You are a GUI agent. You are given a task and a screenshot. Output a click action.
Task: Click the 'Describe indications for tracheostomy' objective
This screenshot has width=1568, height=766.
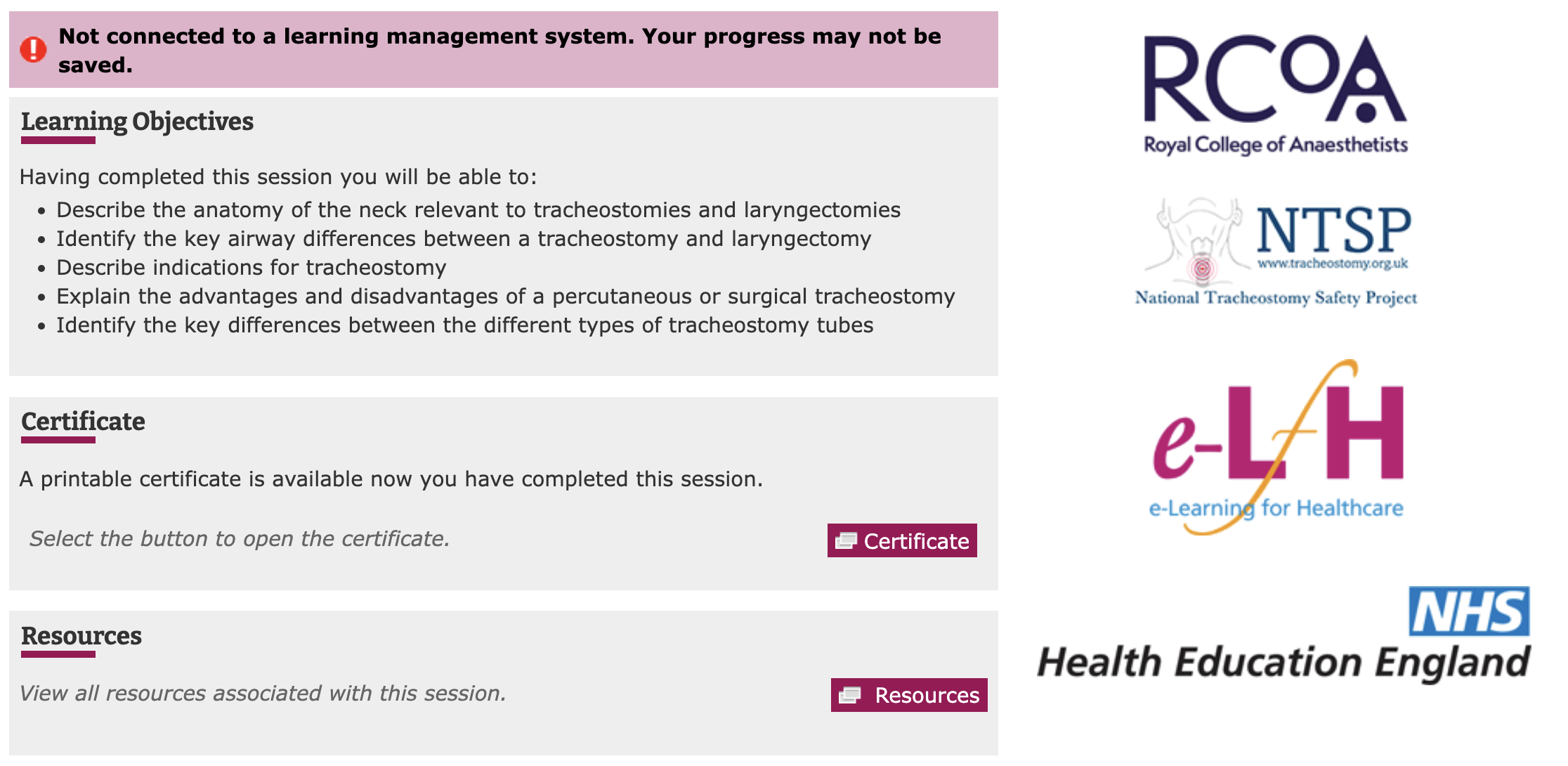pos(251,268)
